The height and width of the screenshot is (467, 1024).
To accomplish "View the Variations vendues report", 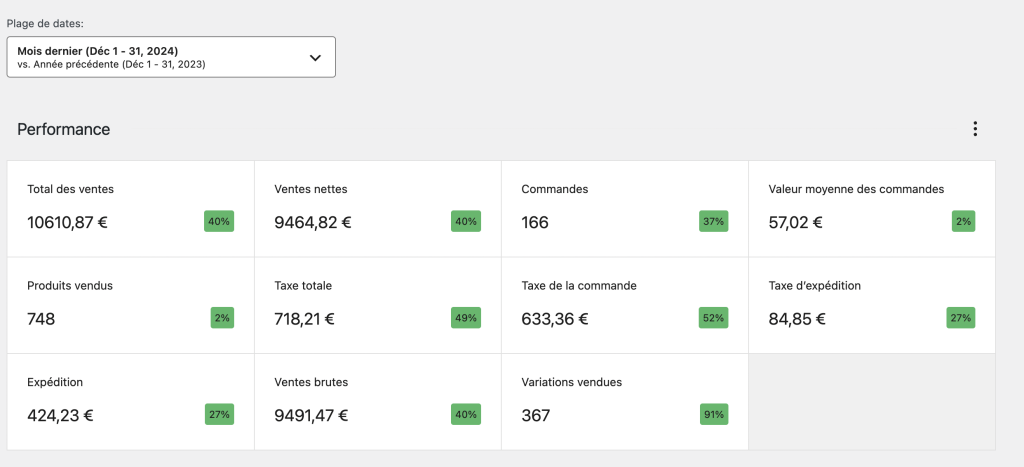I will [624, 401].
